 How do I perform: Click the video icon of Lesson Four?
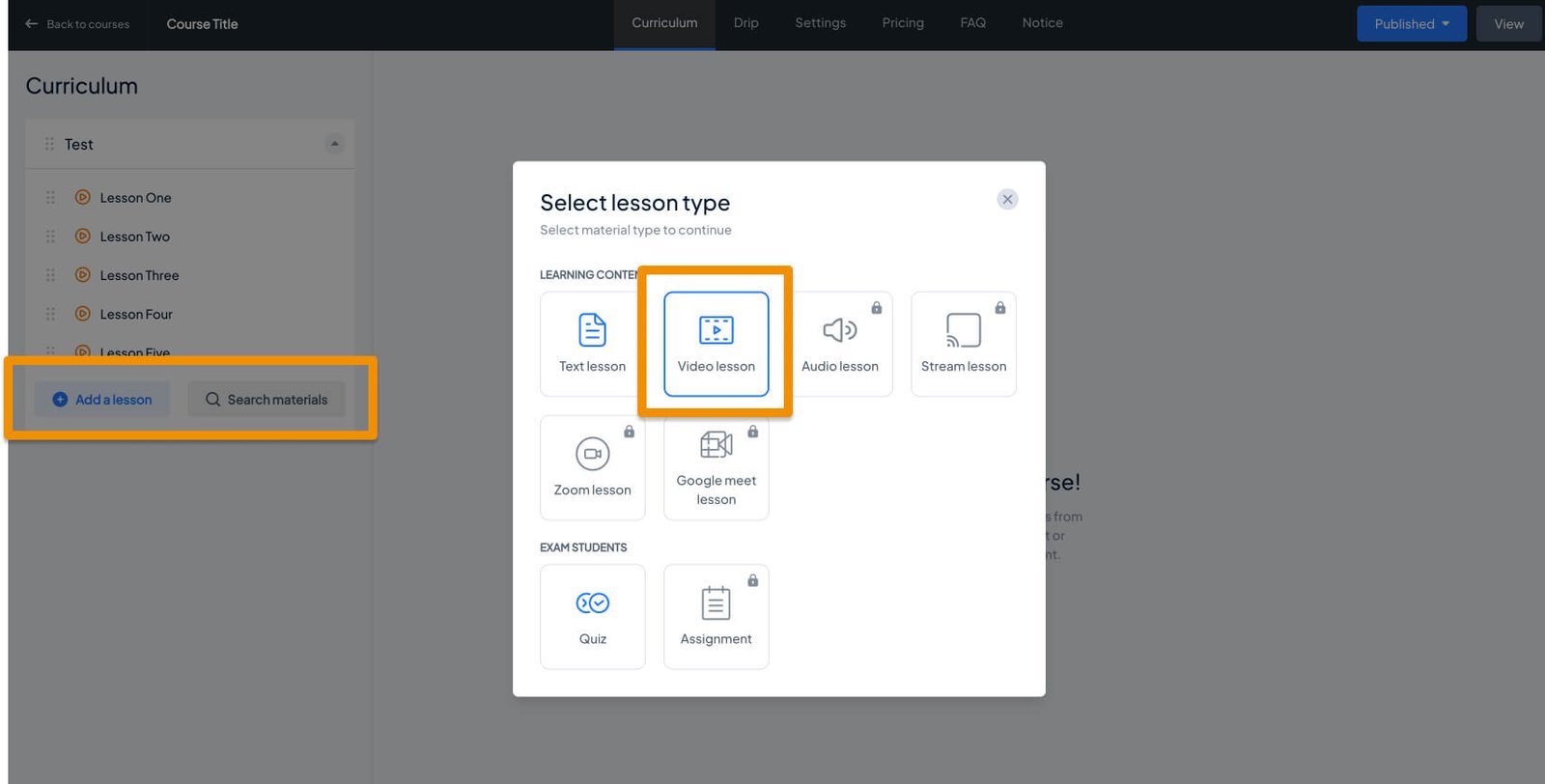coord(83,314)
